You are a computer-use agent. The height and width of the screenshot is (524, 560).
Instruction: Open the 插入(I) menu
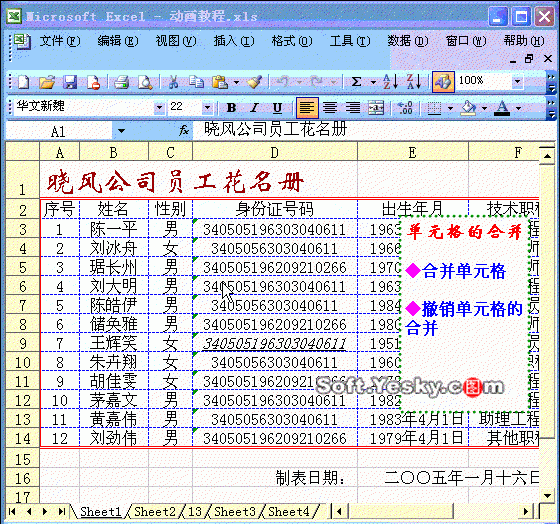234,41
